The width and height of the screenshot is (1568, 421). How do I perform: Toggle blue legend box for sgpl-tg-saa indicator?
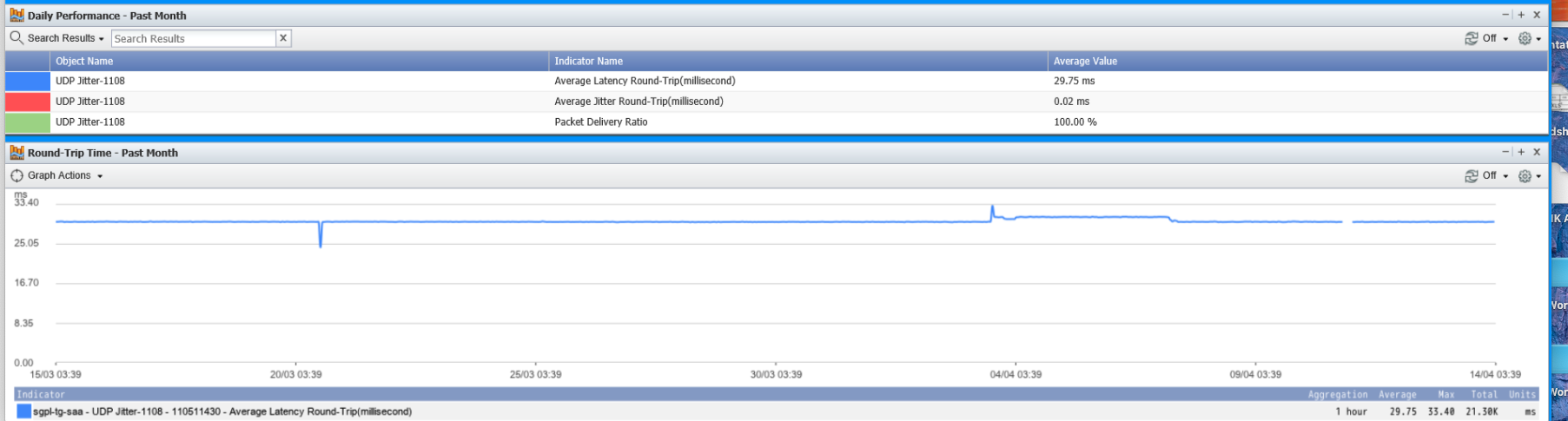point(23,411)
